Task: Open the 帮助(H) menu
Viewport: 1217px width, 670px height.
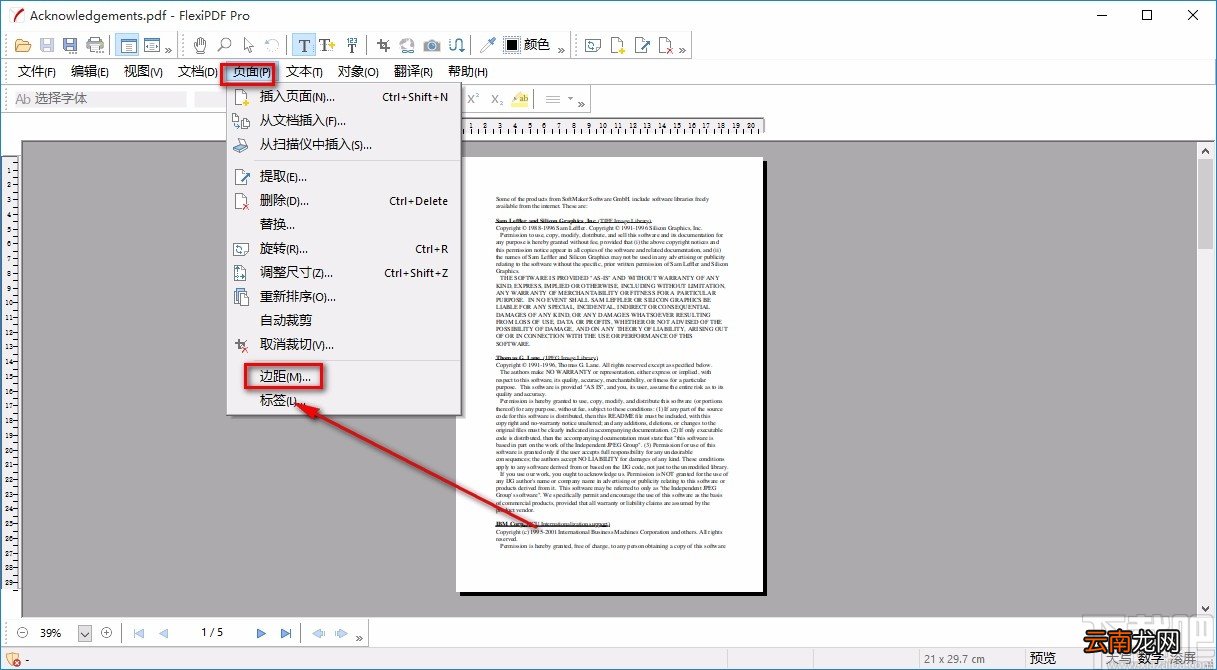Action: point(468,72)
